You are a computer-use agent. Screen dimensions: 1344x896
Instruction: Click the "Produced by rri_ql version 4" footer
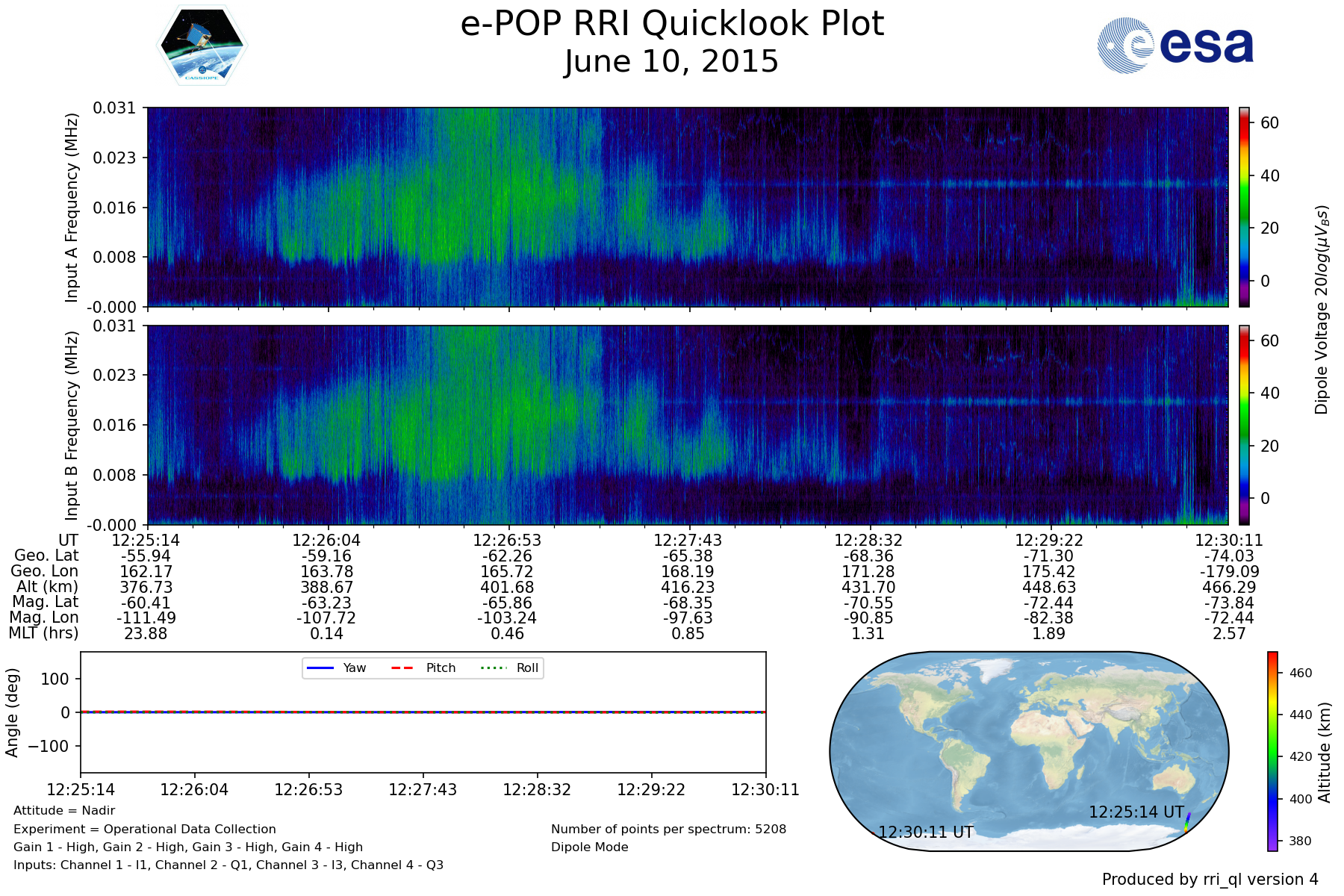click(x=1210, y=880)
